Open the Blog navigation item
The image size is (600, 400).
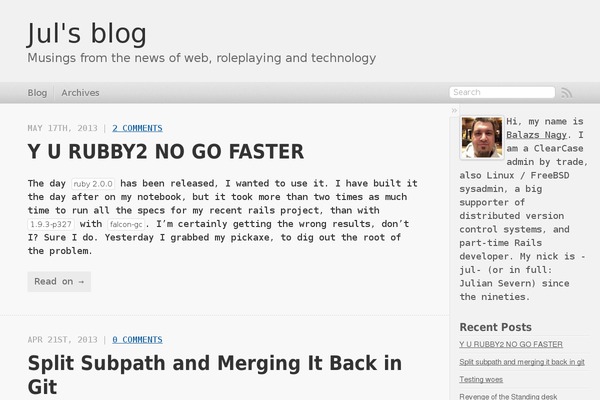click(x=38, y=92)
